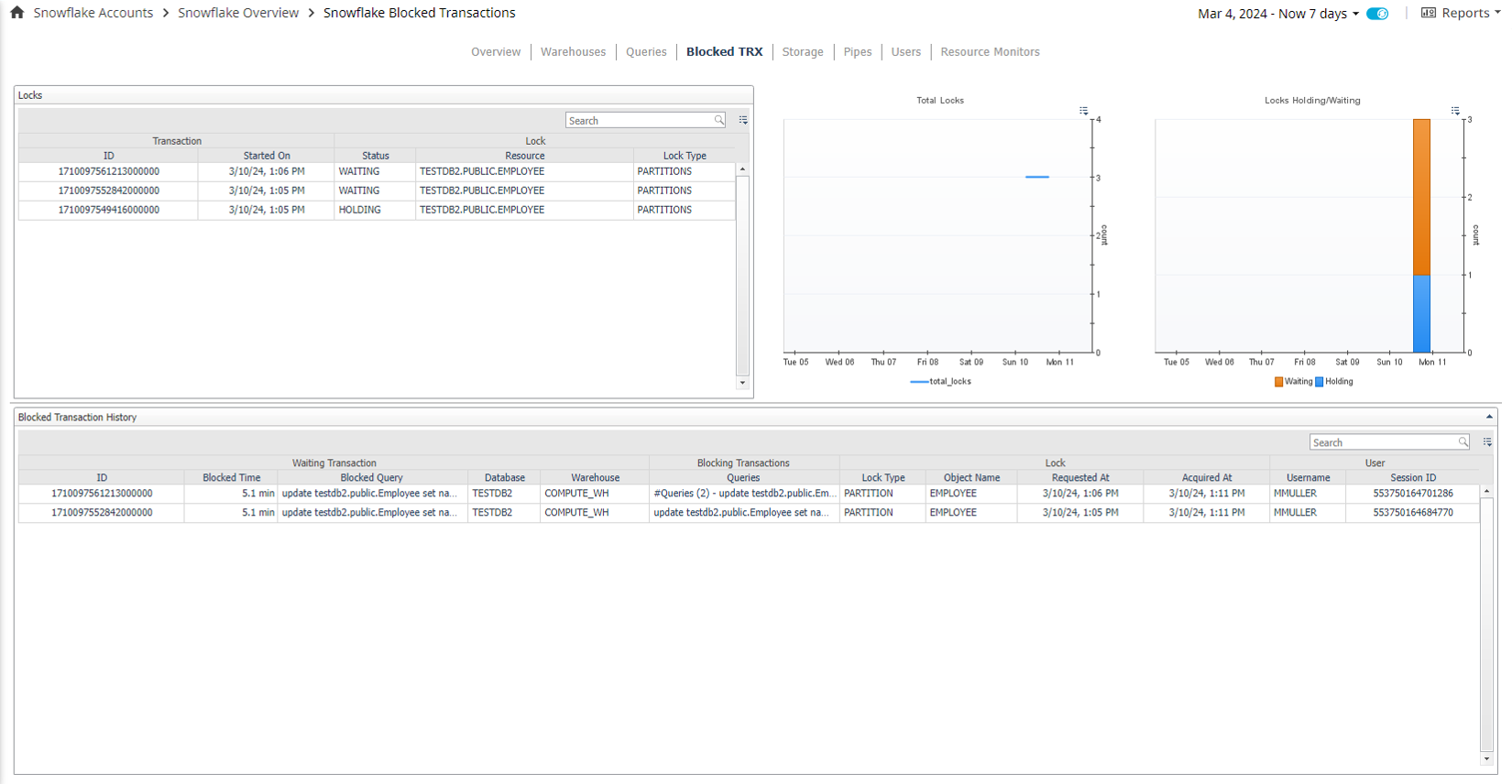Viewport: 1512px width, 784px height.
Task: Select lock transaction 1710097549416000000
Action: [109, 210]
